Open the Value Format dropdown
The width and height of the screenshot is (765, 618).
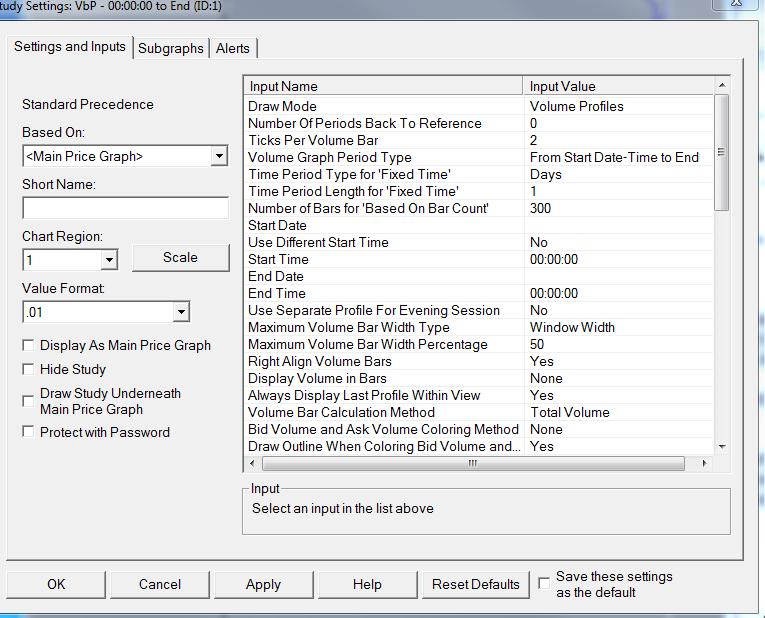coord(181,312)
